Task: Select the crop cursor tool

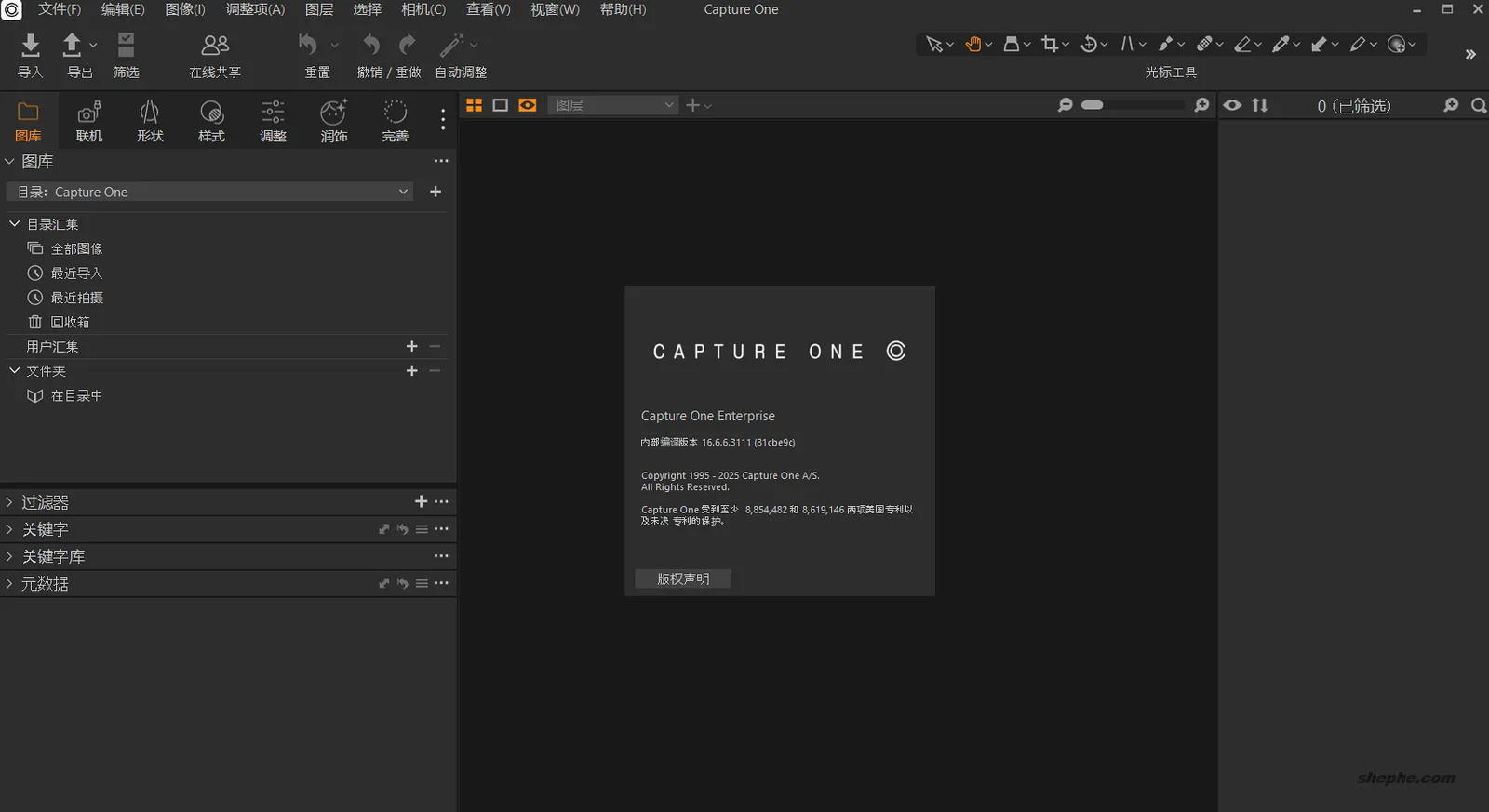Action: click(1050, 44)
